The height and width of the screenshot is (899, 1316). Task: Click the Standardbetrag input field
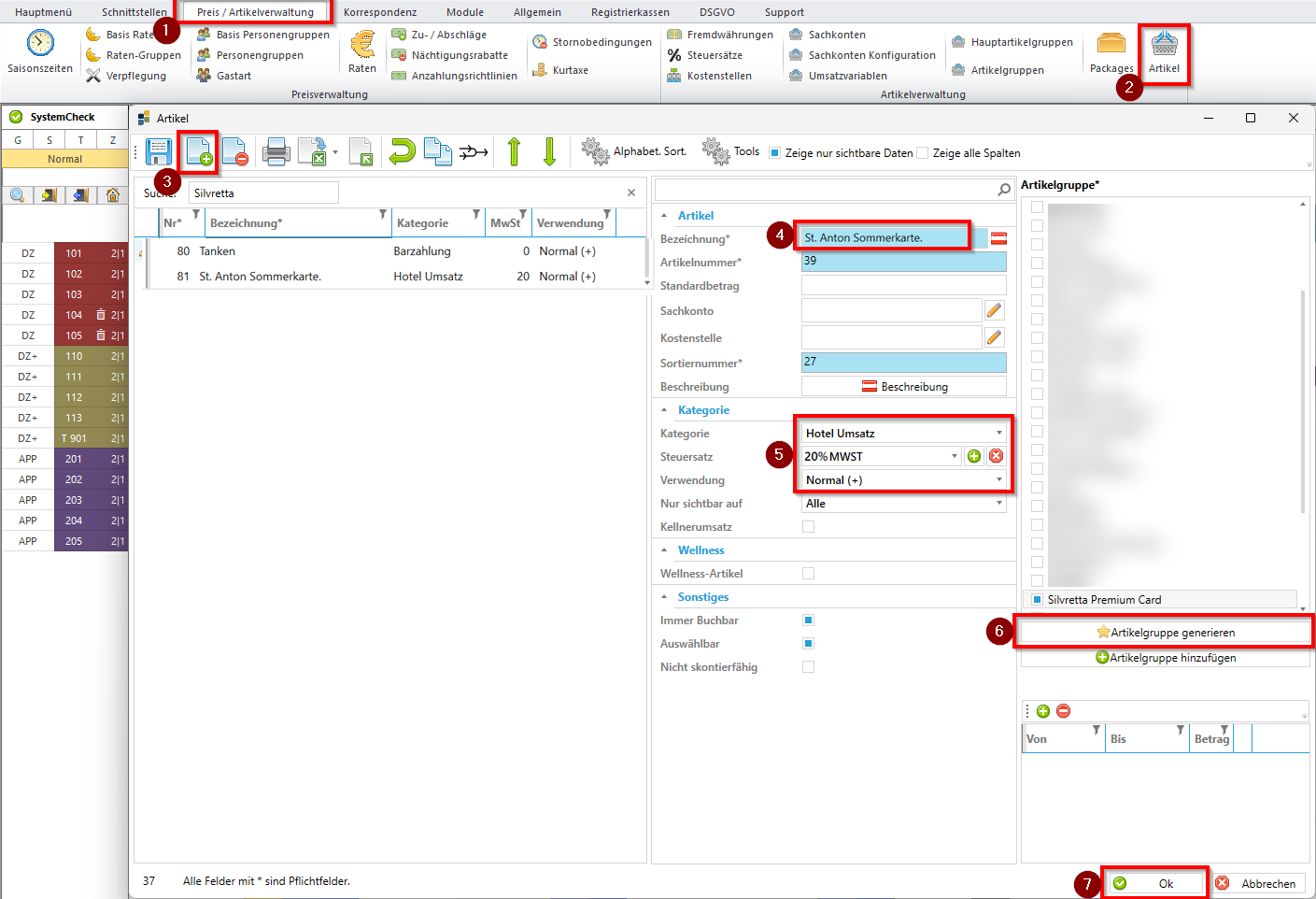(903, 286)
